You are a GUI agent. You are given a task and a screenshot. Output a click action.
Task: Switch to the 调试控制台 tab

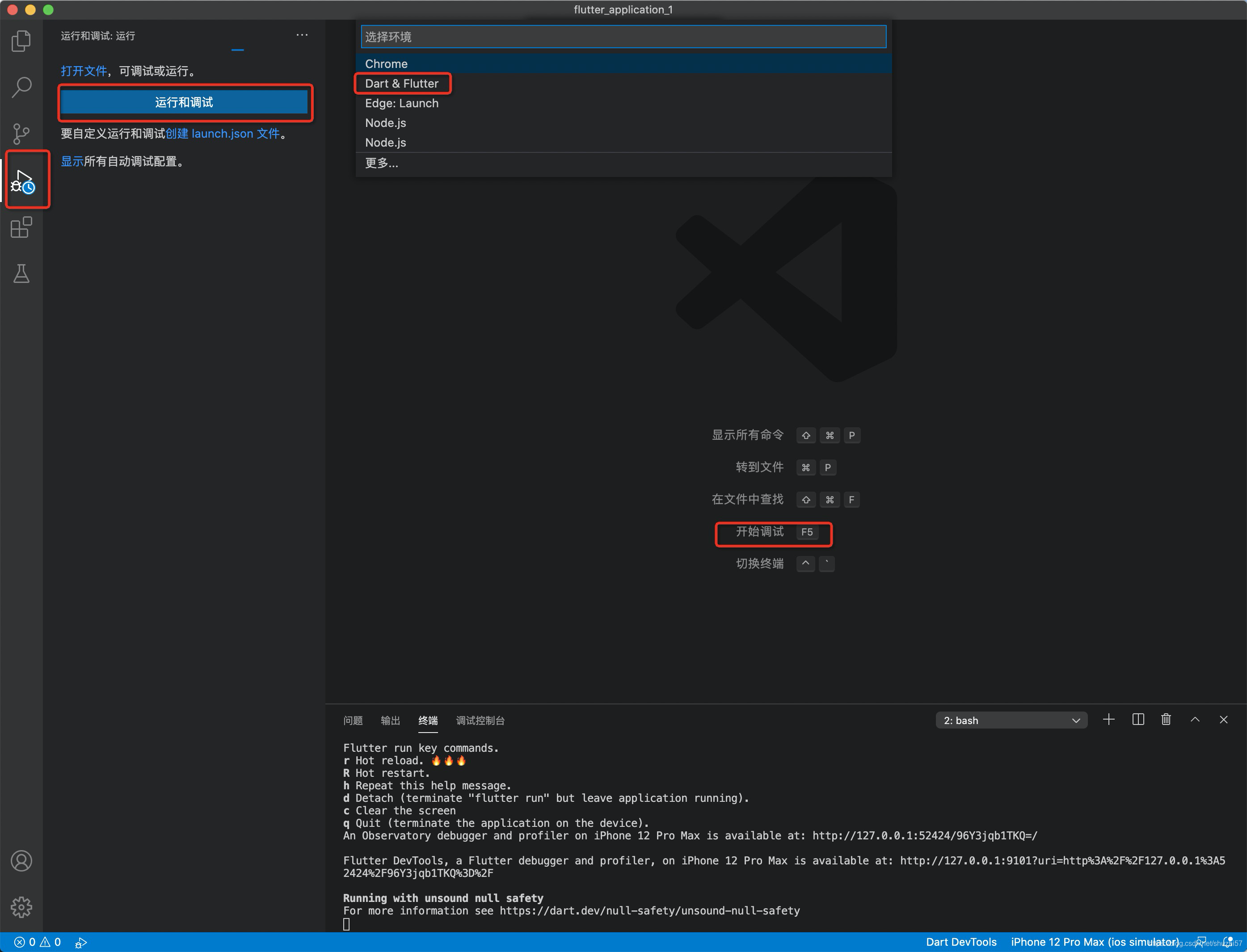pyautogui.click(x=480, y=720)
